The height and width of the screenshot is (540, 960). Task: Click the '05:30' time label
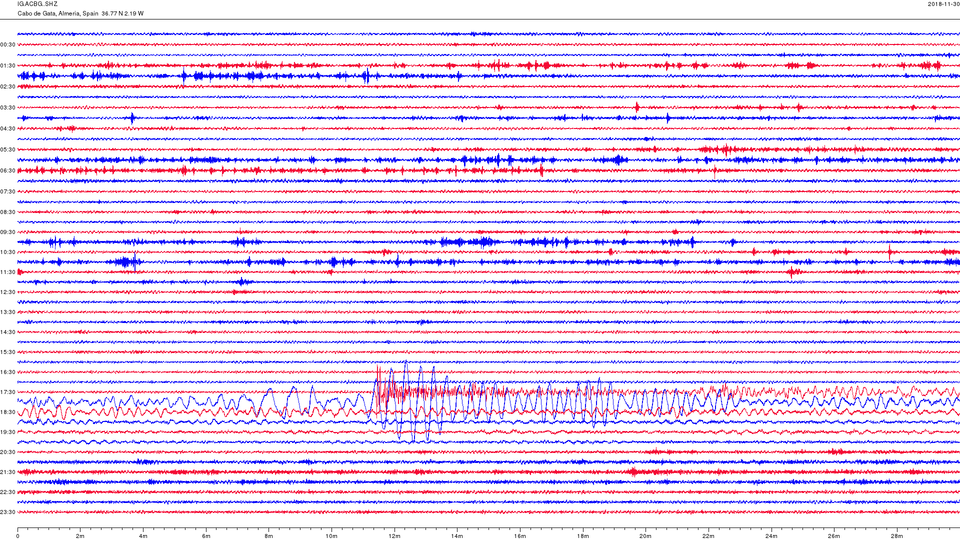point(8,149)
